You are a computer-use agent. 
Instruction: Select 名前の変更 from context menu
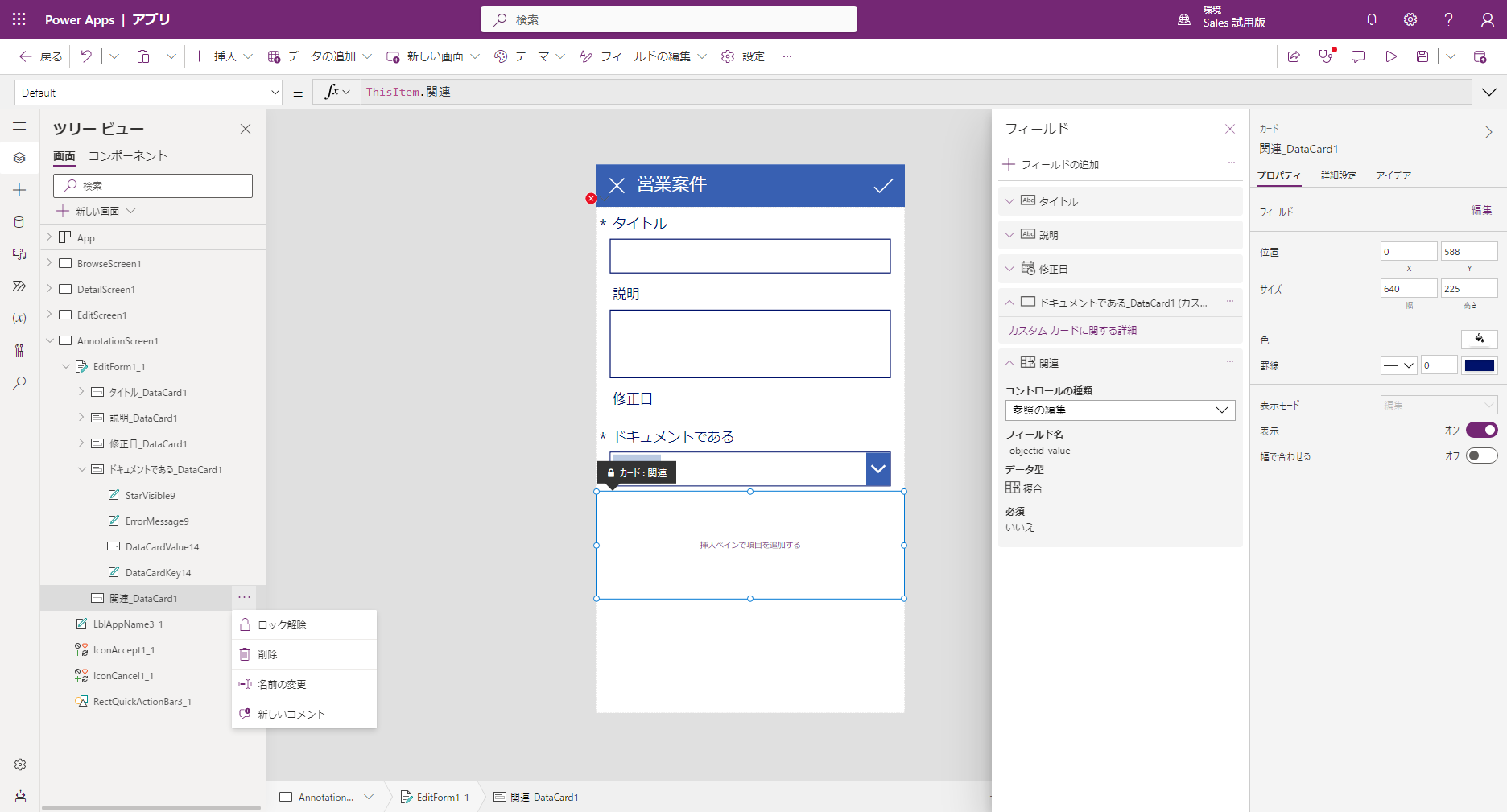(x=304, y=684)
